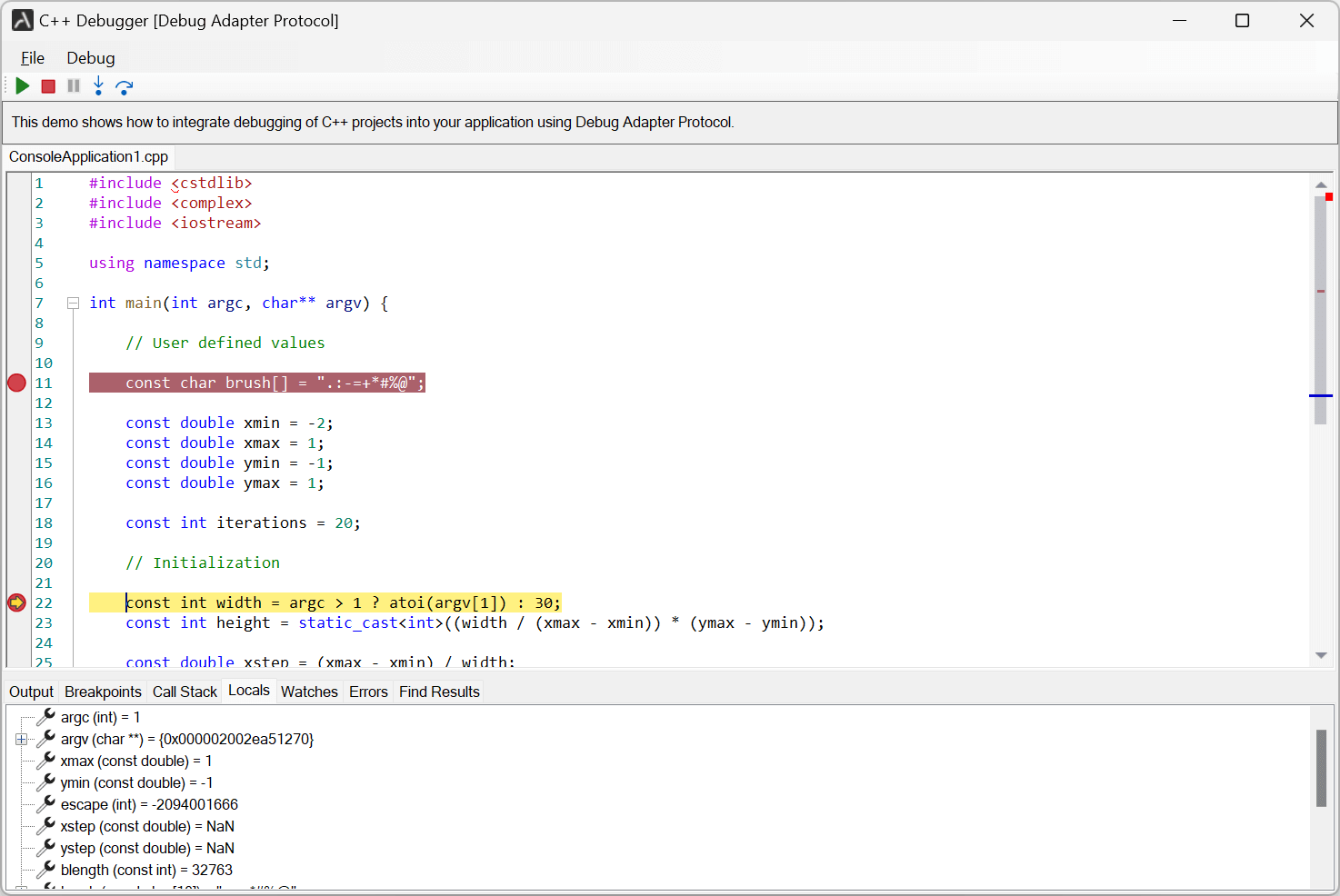Screen dimensions: 1340x896
Task: Select 'xmax (const double) = 1' row
Action: pyautogui.click(x=136, y=762)
